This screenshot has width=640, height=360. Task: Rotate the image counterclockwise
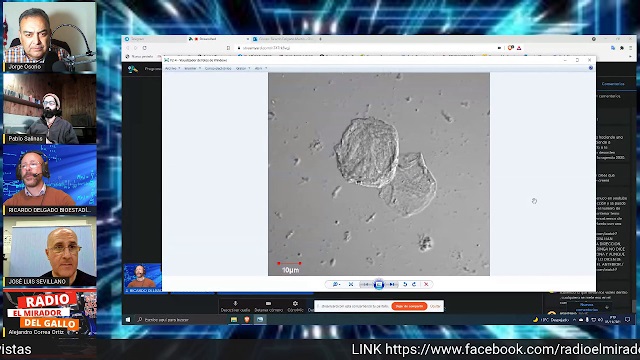click(x=405, y=284)
